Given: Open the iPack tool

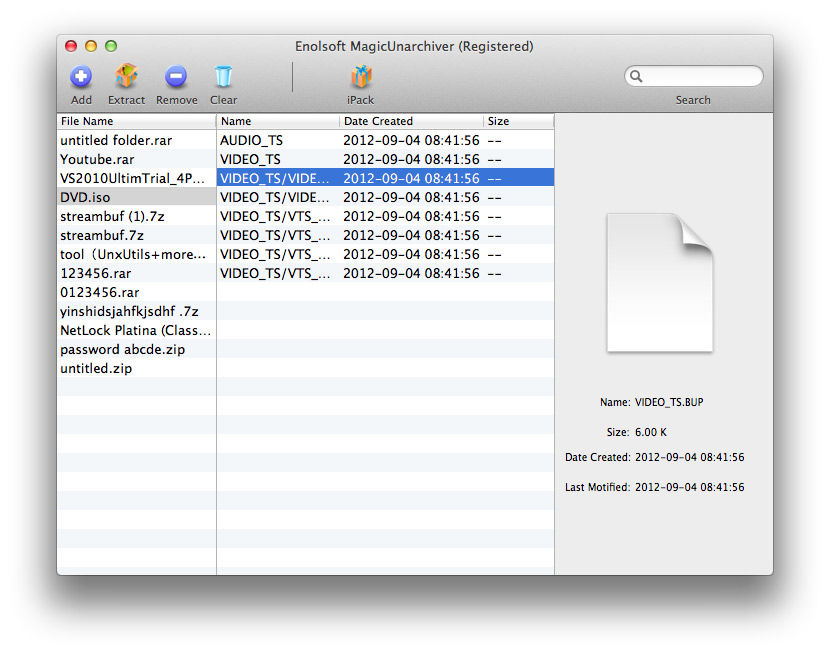Looking at the screenshot, I should [x=361, y=76].
